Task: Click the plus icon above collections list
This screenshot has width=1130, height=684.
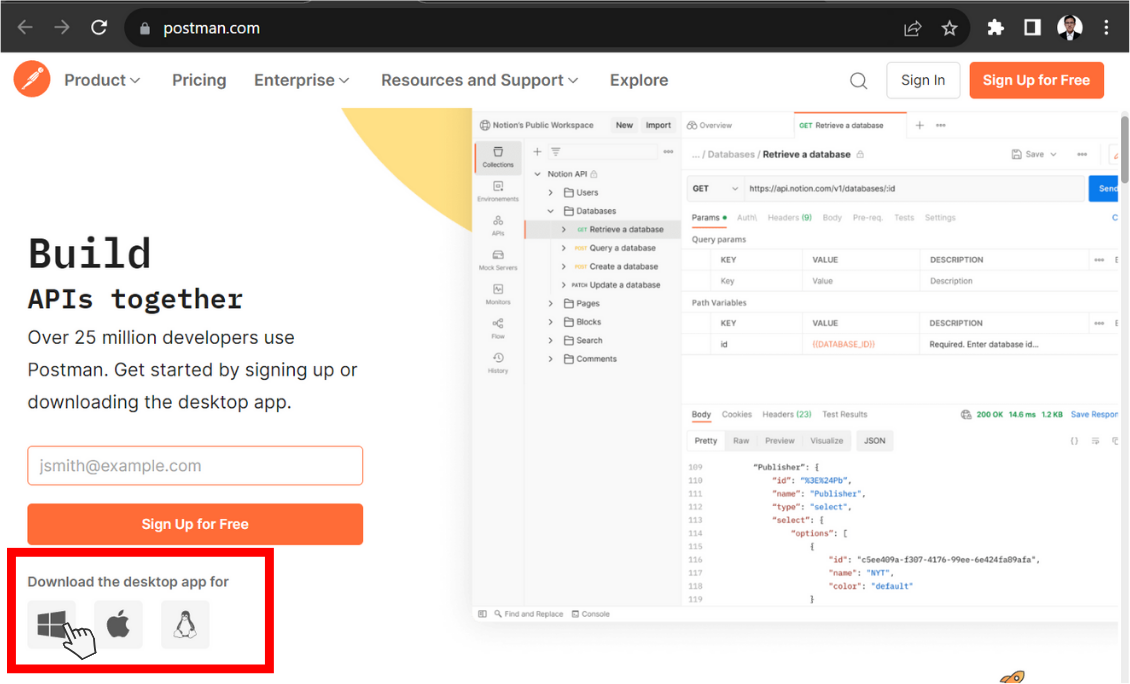Action: point(537,151)
